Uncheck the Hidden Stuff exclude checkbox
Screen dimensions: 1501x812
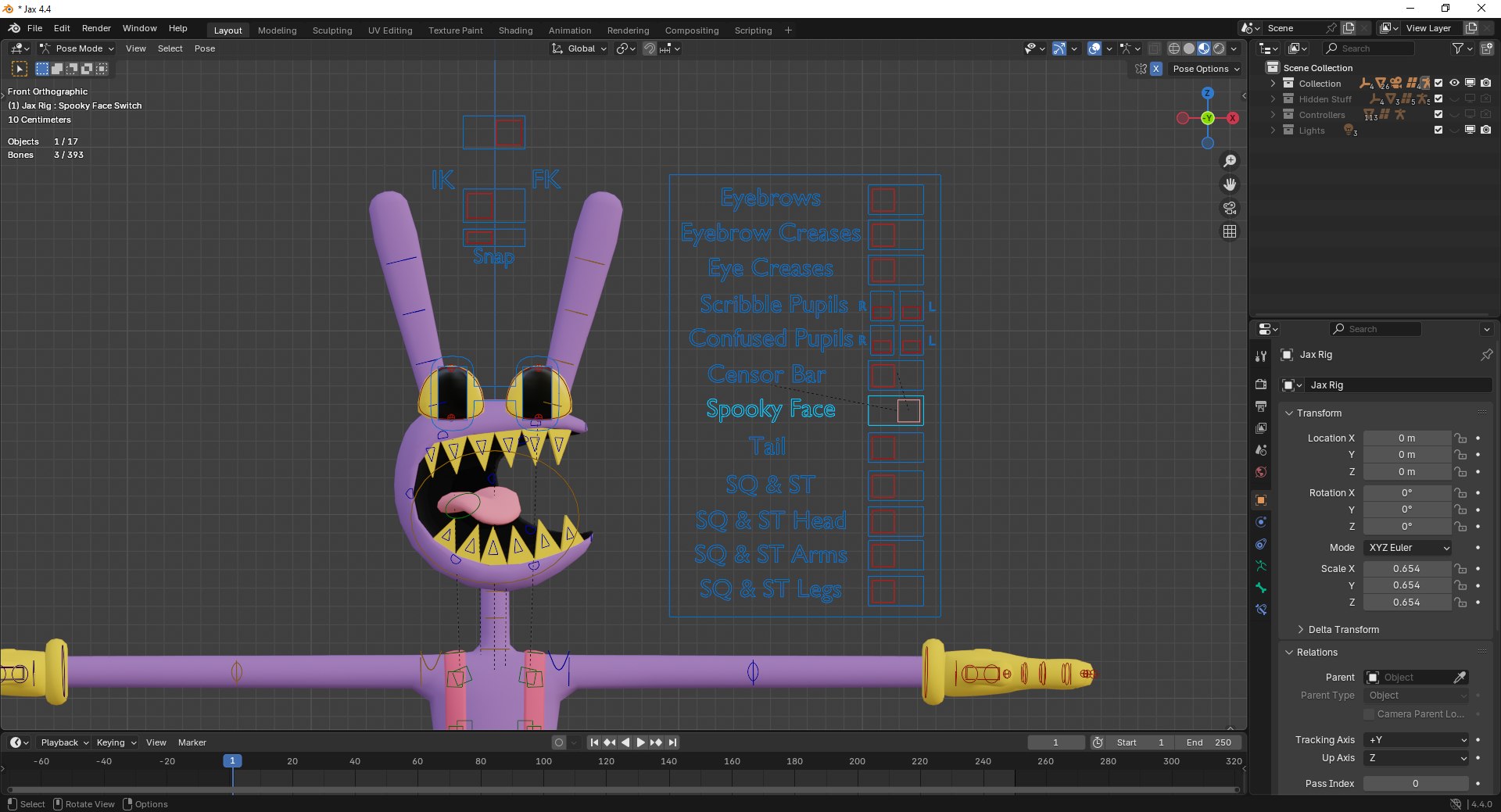click(1438, 98)
